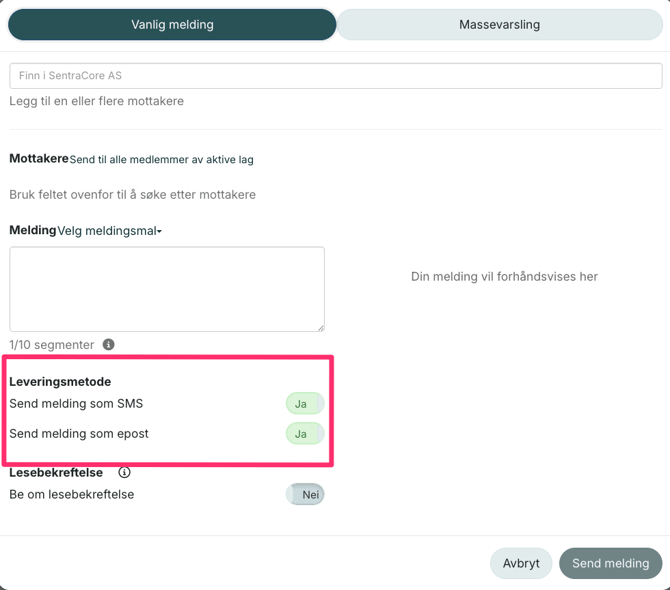Enable the Be om lesebekreftelse toggle

[305, 494]
